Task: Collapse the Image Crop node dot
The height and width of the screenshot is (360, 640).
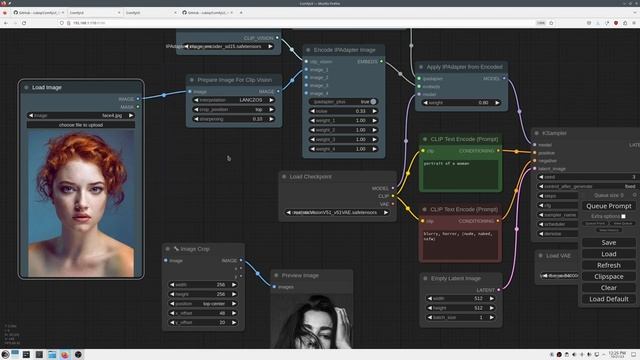Action: tap(168, 249)
